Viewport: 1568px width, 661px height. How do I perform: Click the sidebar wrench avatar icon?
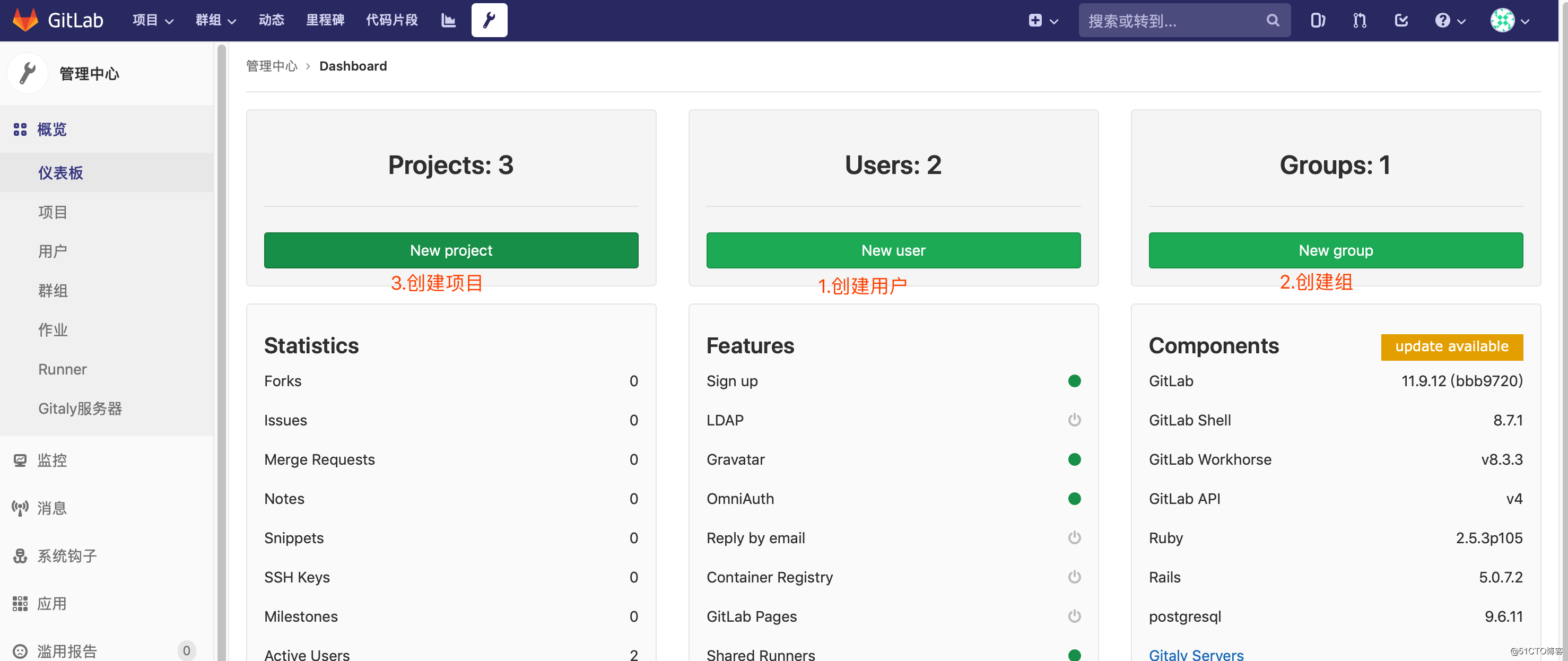pyautogui.click(x=28, y=74)
